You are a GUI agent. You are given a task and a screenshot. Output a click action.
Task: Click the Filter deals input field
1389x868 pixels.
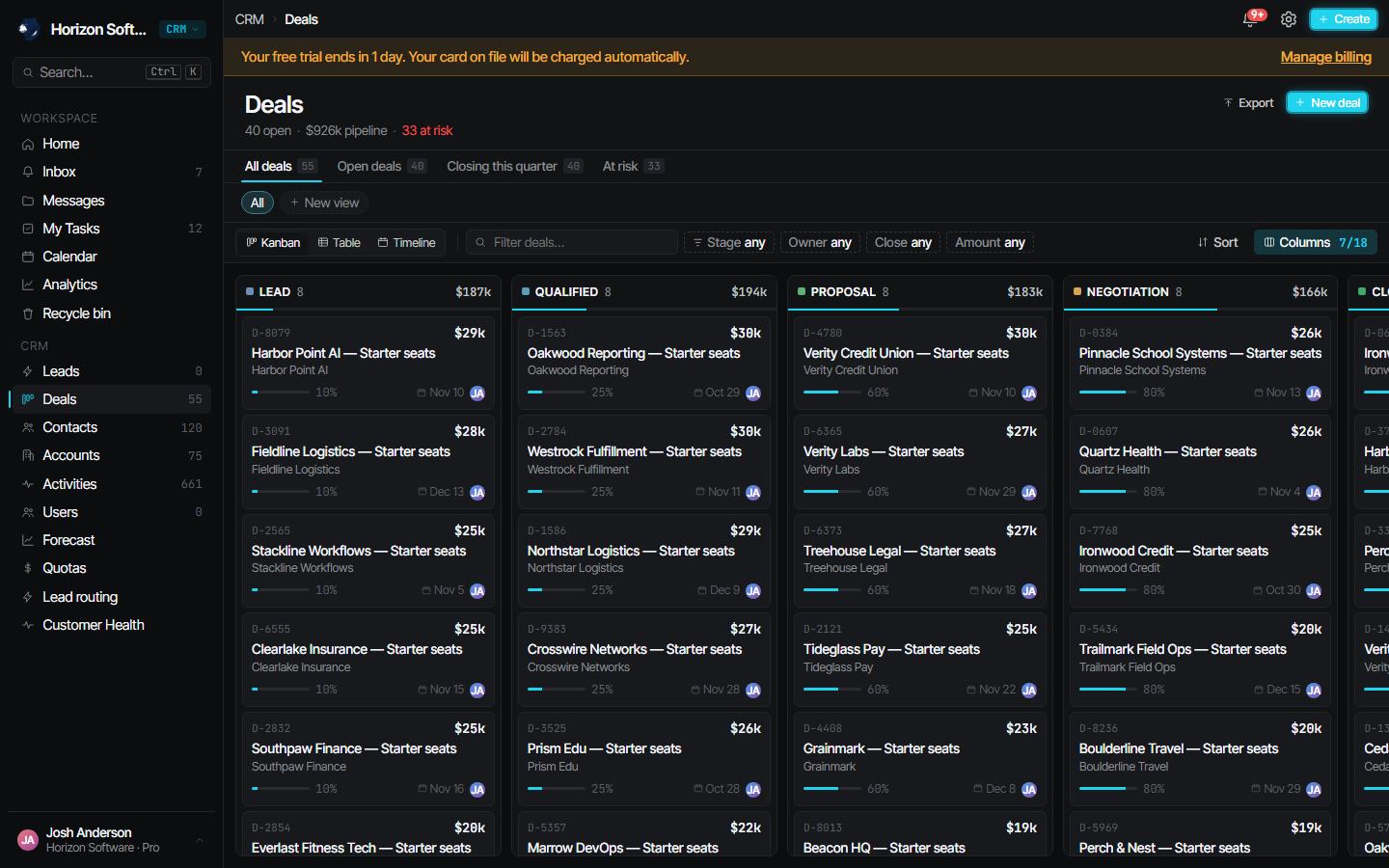coord(572,243)
